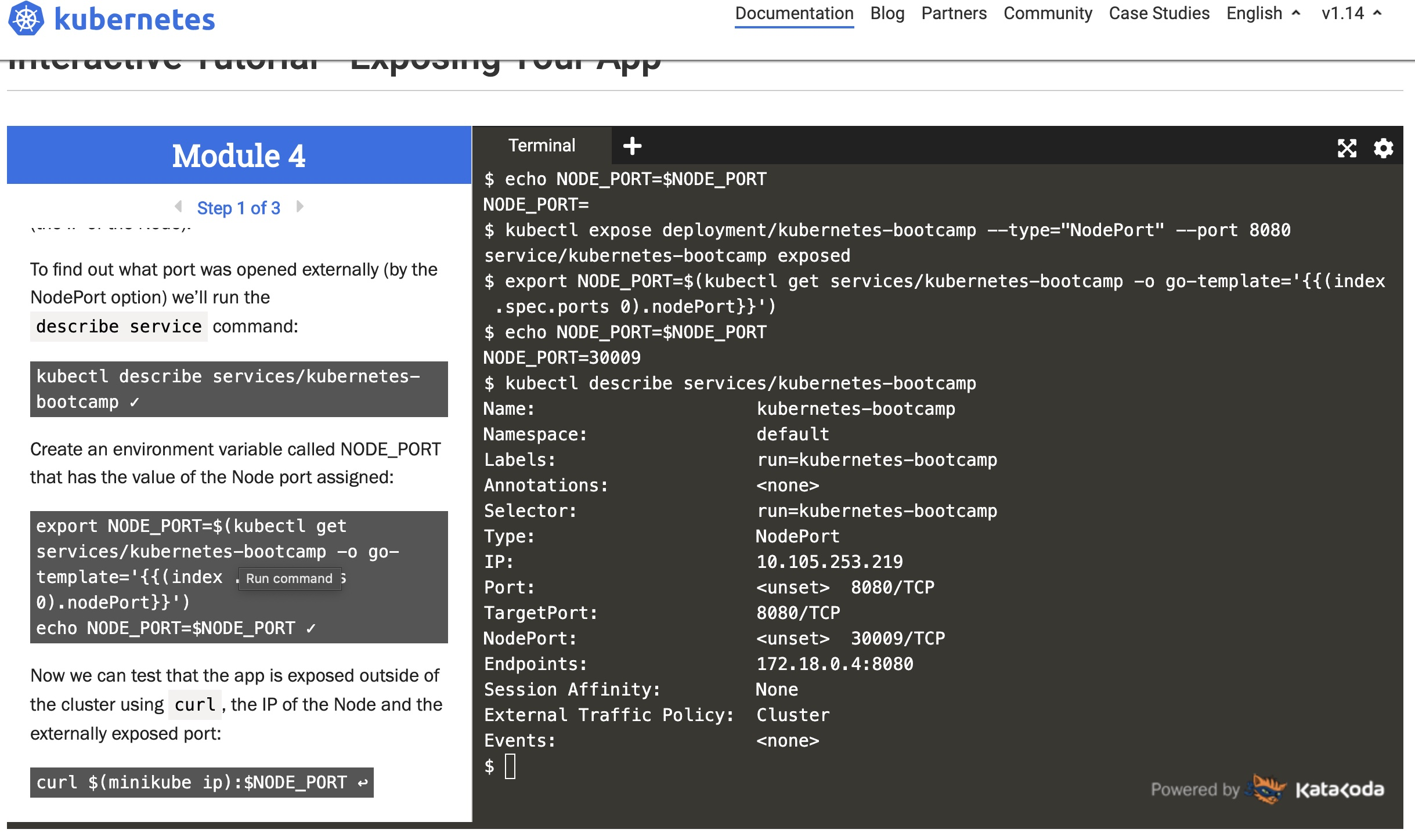Run the curl minikube ip command
The width and height of the screenshot is (1415, 840).
pyautogui.click(x=201, y=782)
